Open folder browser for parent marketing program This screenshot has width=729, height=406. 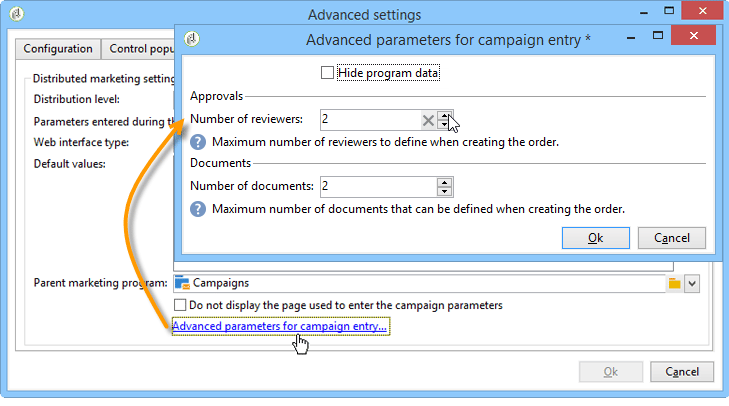point(675,283)
